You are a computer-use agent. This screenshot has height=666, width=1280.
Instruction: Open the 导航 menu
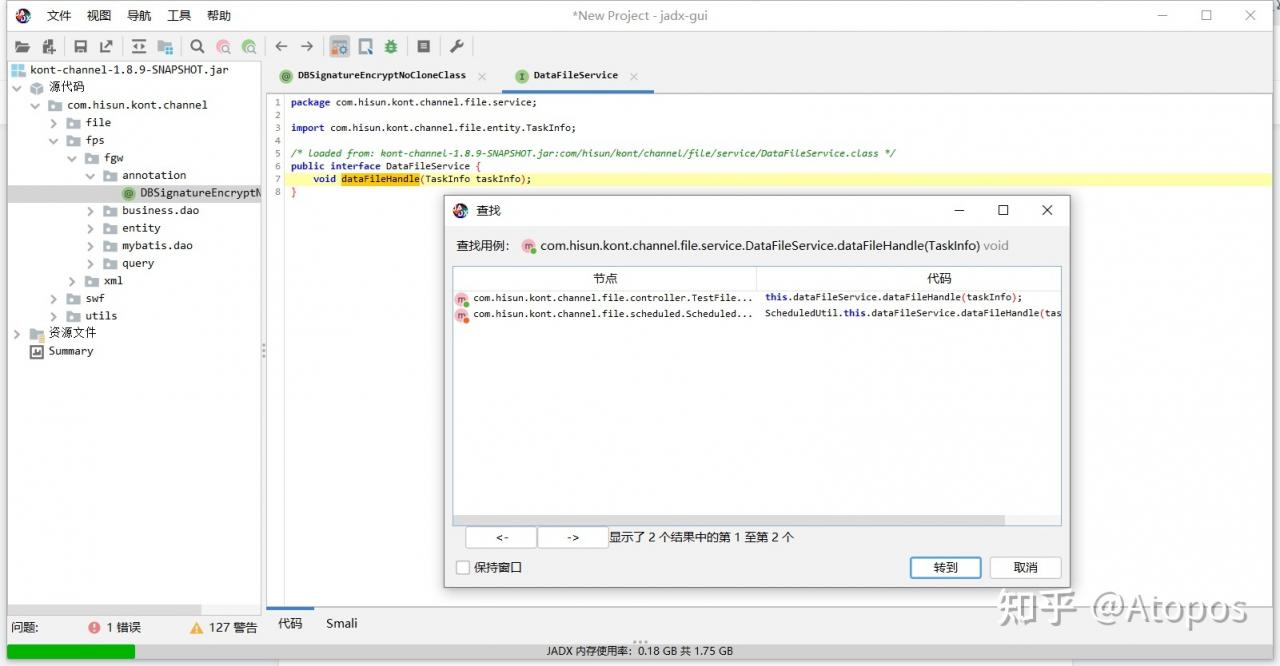pyautogui.click(x=139, y=16)
